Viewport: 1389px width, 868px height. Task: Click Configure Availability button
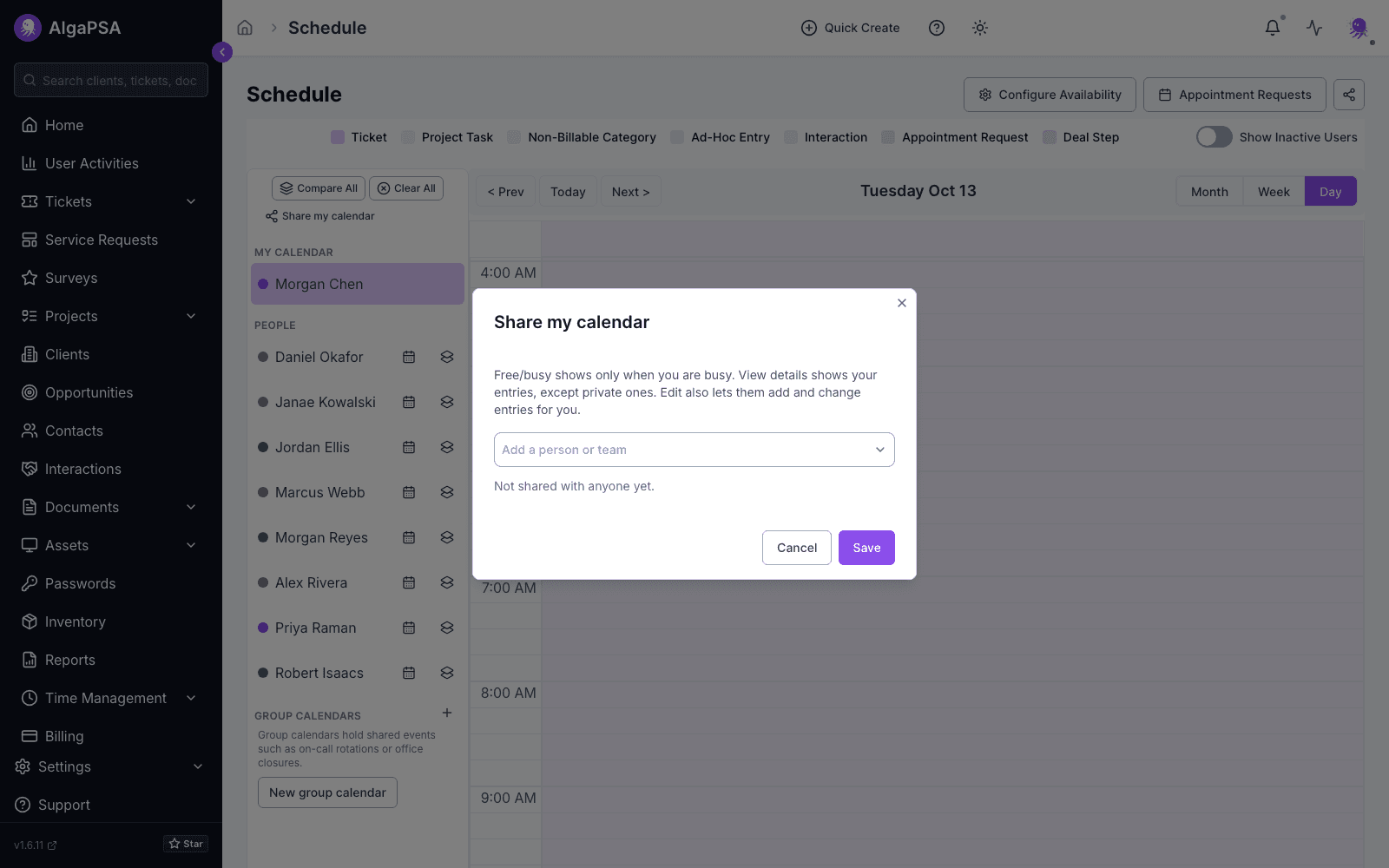pyautogui.click(x=1050, y=95)
